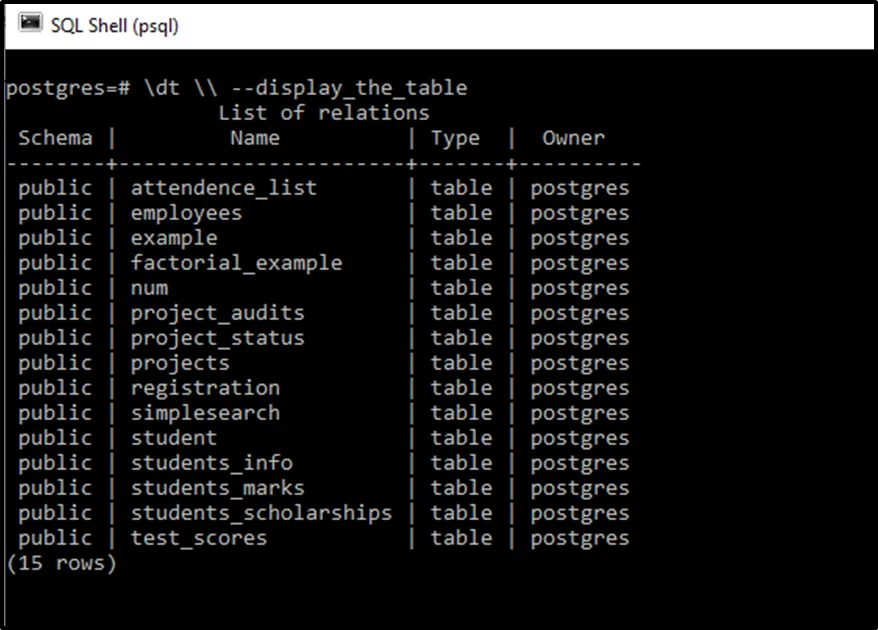The height and width of the screenshot is (630, 878).
Task: Click the "(15 rows)" result count text
Action: pyautogui.click(x=62, y=563)
